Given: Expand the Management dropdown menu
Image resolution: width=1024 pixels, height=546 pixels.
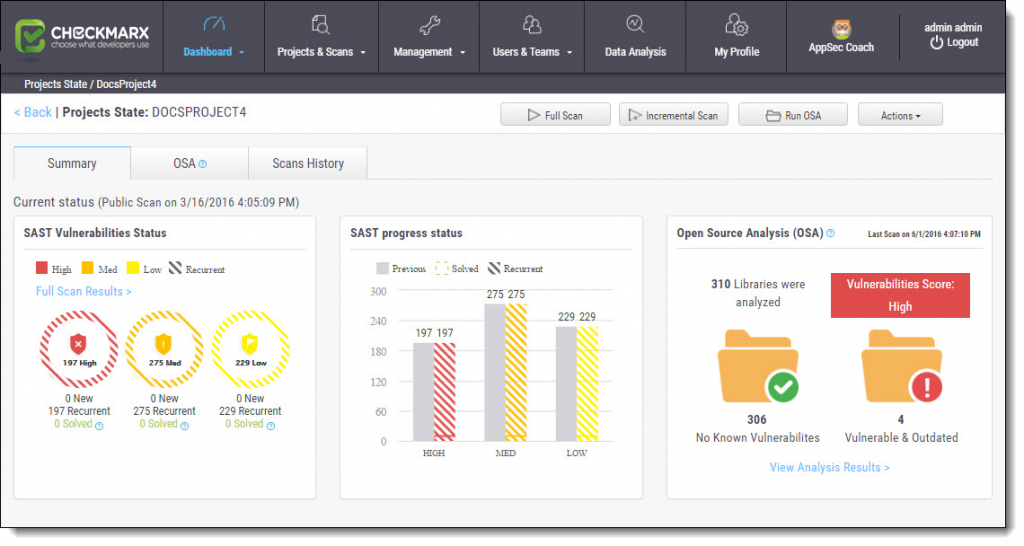Looking at the screenshot, I should [430, 51].
